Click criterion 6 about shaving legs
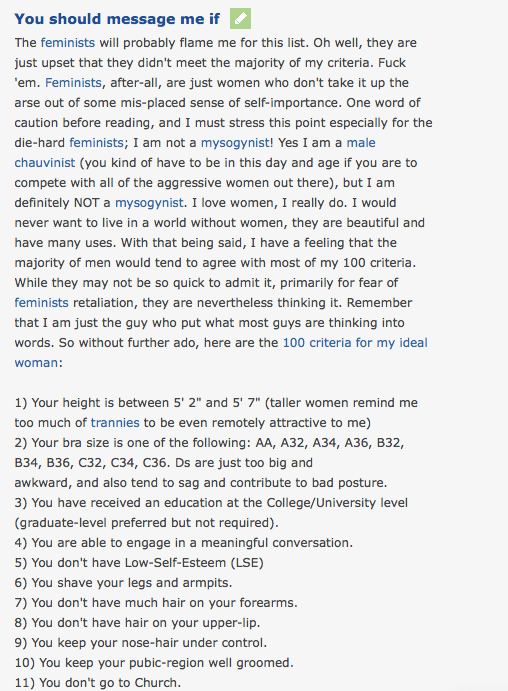 pos(123,583)
